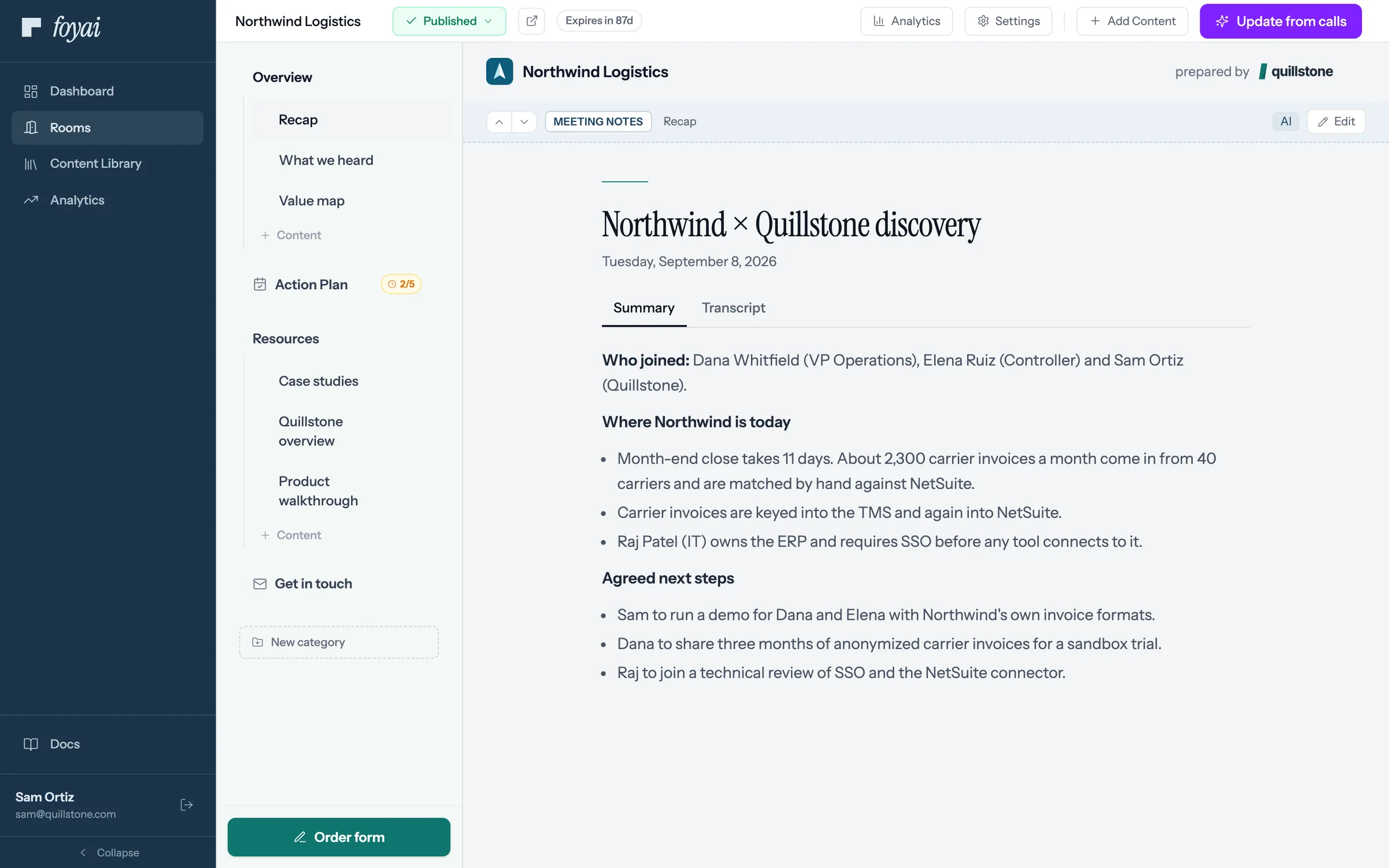Go to Dashboard in the sidebar
This screenshot has height=868, width=1389.
click(x=107, y=91)
